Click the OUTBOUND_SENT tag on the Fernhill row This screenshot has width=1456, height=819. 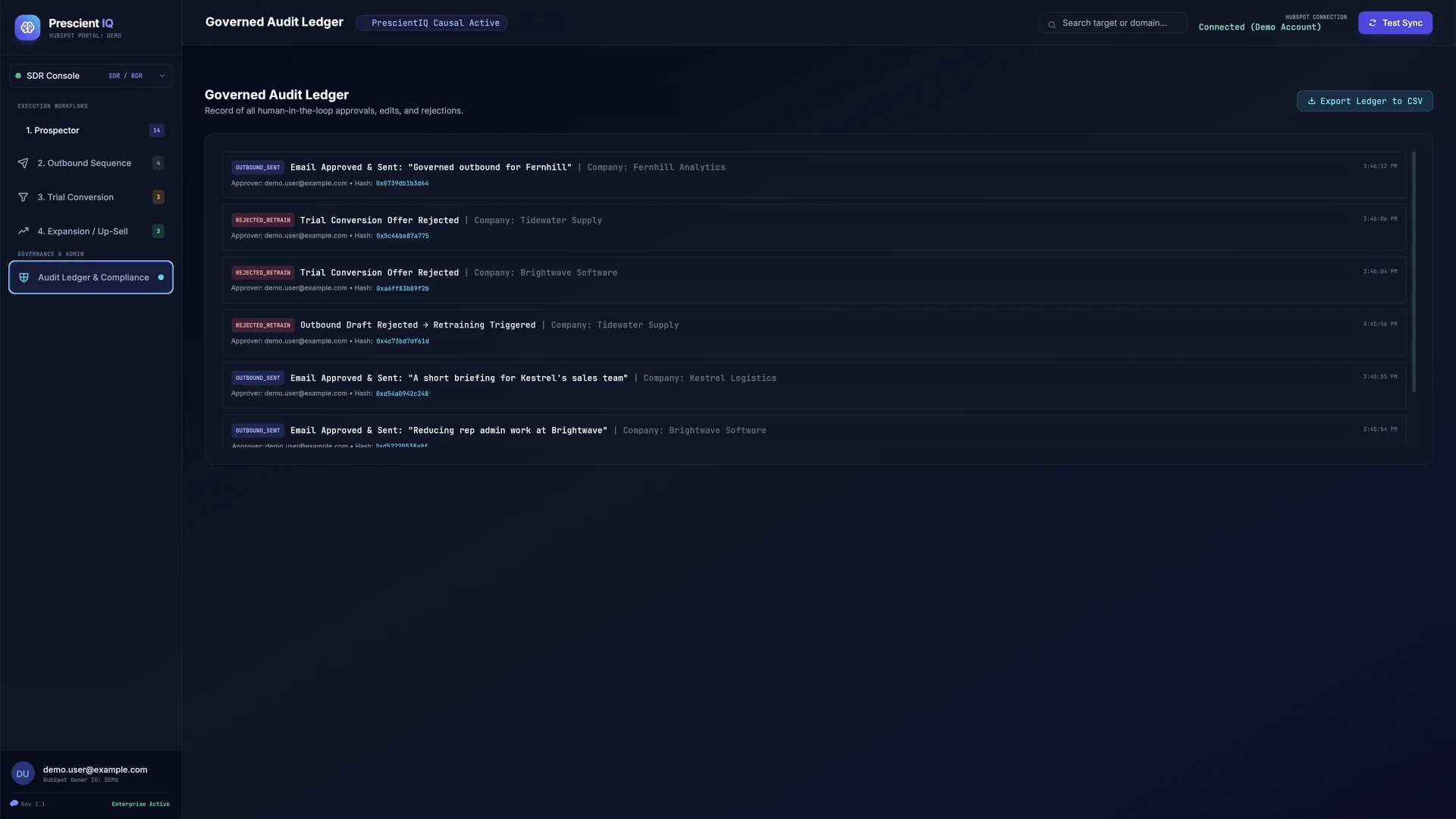click(x=258, y=168)
